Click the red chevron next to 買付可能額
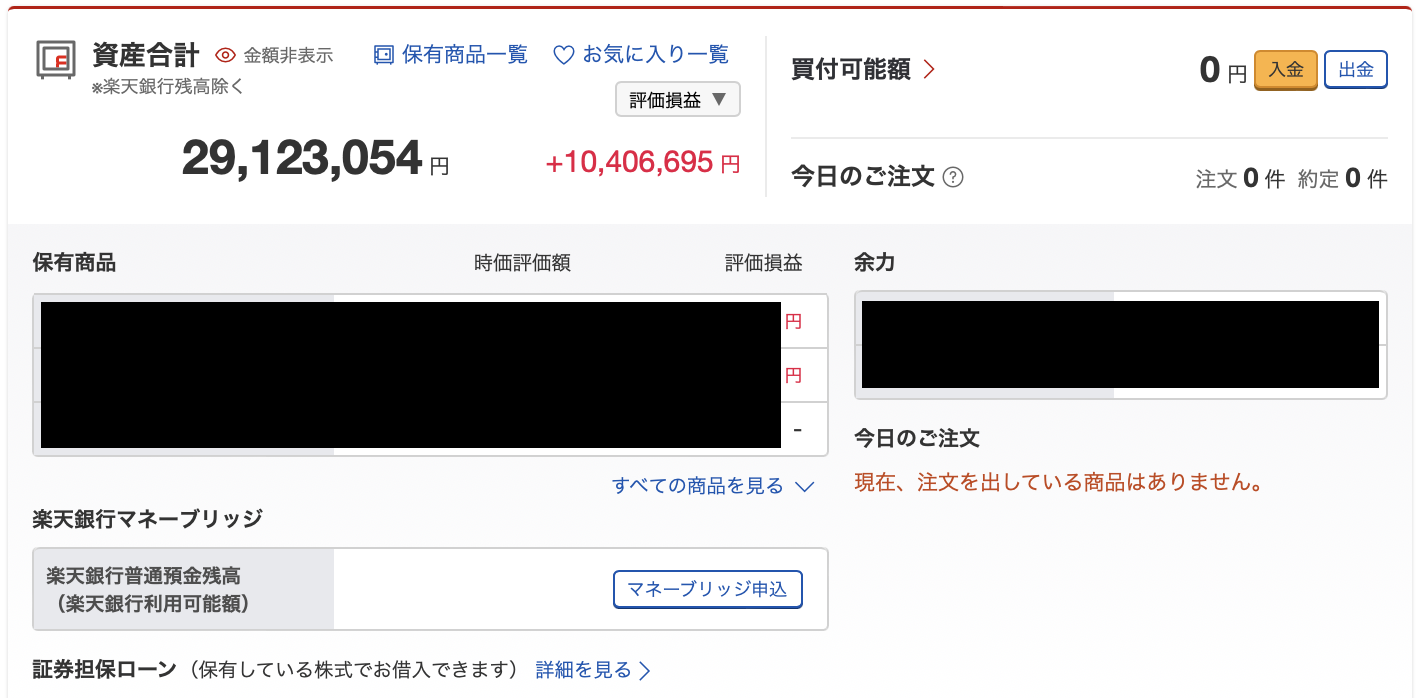Image resolution: width=1420 pixels, height=698 pixels. pyautogui.click(x=929, y=70)
